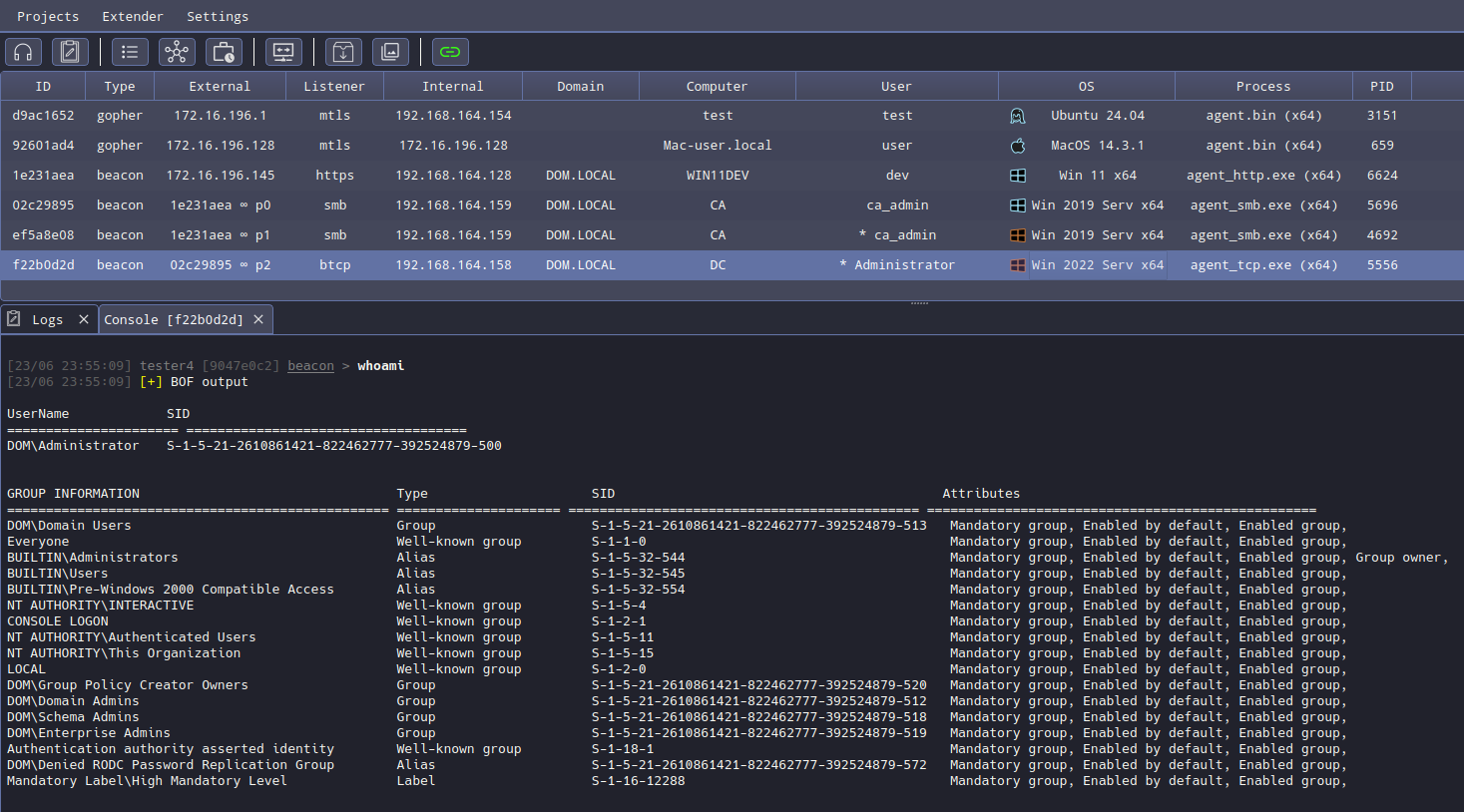
Task: Sort sessions by the Computer column header
Action: [717, 87]
